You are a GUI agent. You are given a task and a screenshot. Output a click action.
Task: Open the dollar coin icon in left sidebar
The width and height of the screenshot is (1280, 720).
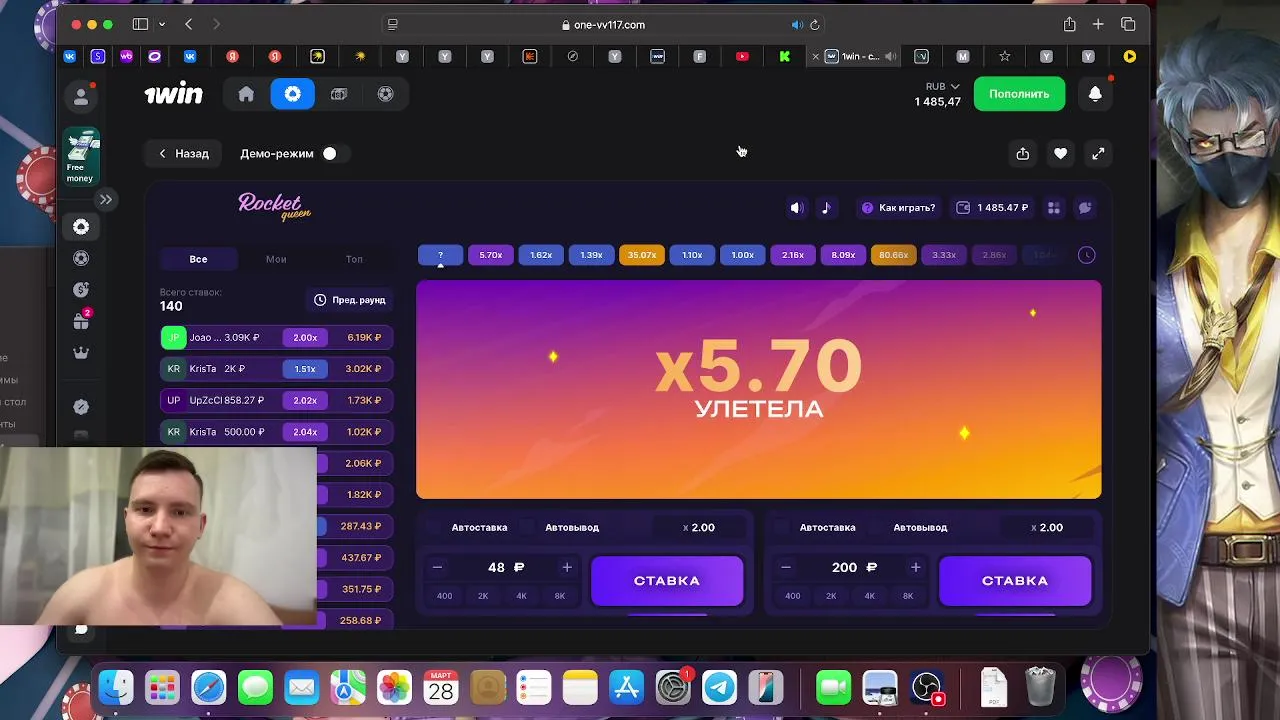(81, 290)
